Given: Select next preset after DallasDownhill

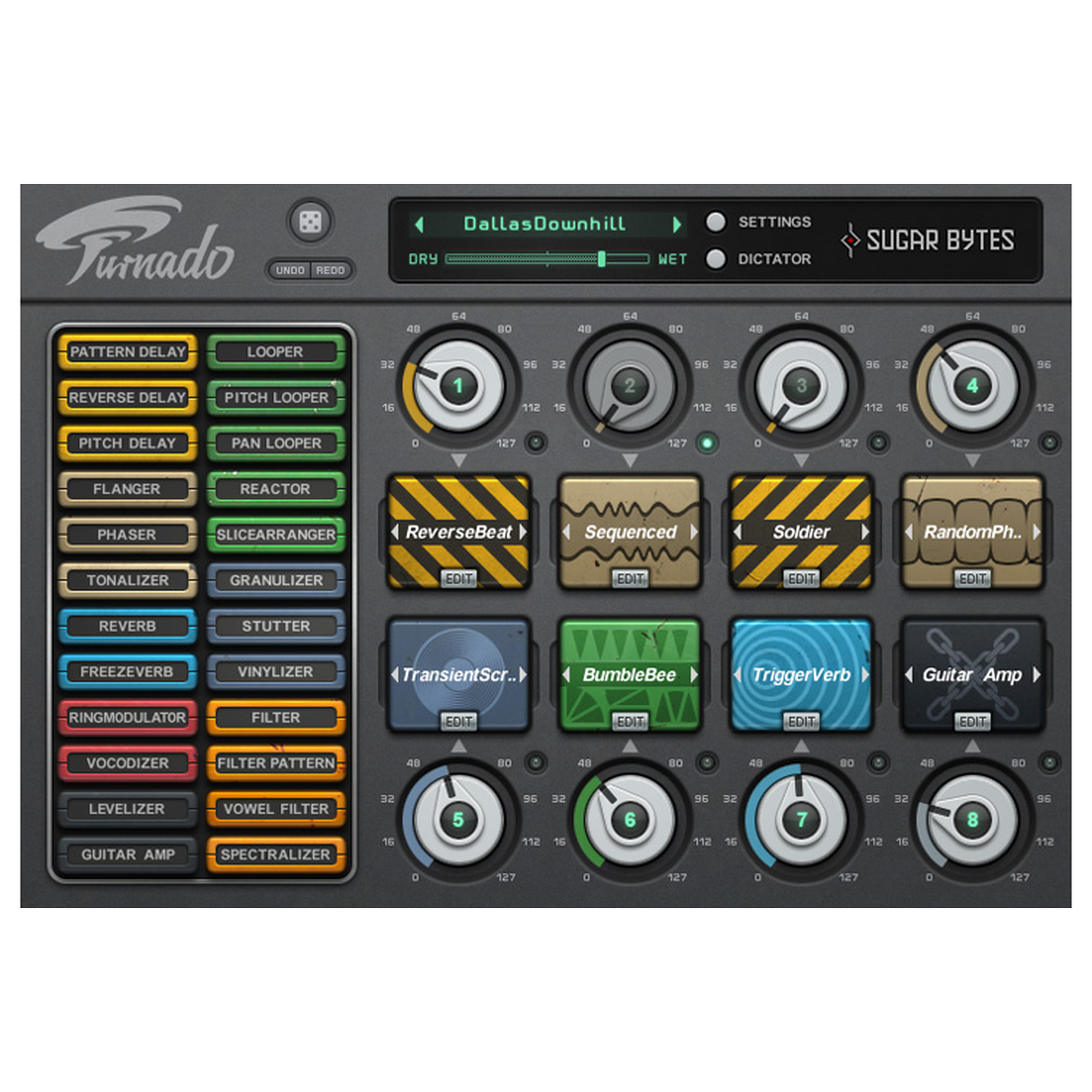Looking at the screenshot, I should coord(677,224).
